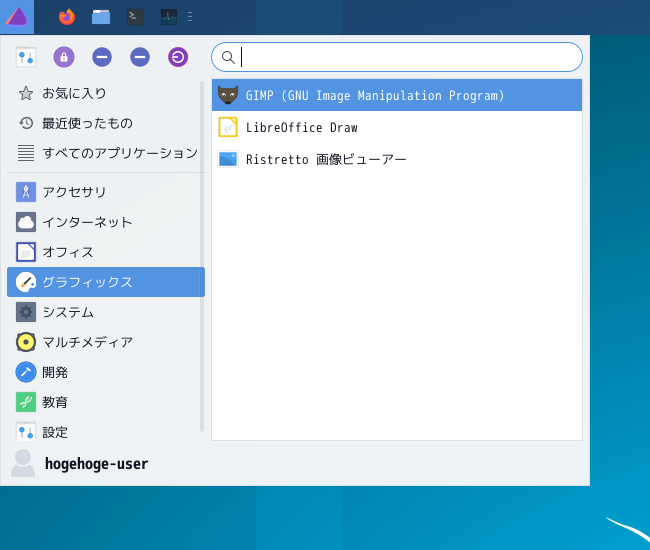Click the hogehoge-user name label
Image resolution: width=650 pixels, height=550 pixels.
96,464
